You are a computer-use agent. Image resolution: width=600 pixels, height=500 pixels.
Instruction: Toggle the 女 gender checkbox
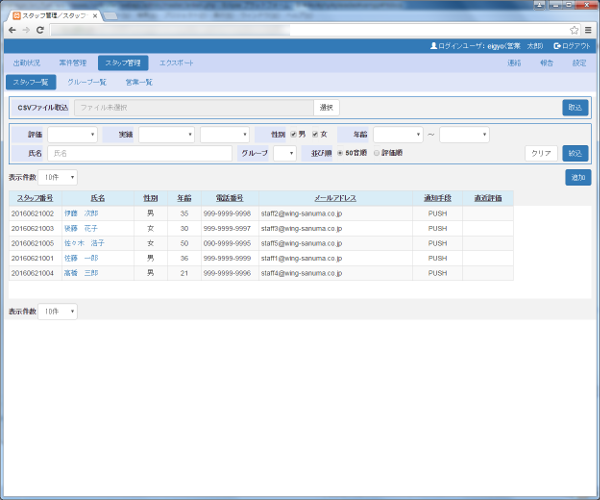pyautogui.click(x=316, y=134)
